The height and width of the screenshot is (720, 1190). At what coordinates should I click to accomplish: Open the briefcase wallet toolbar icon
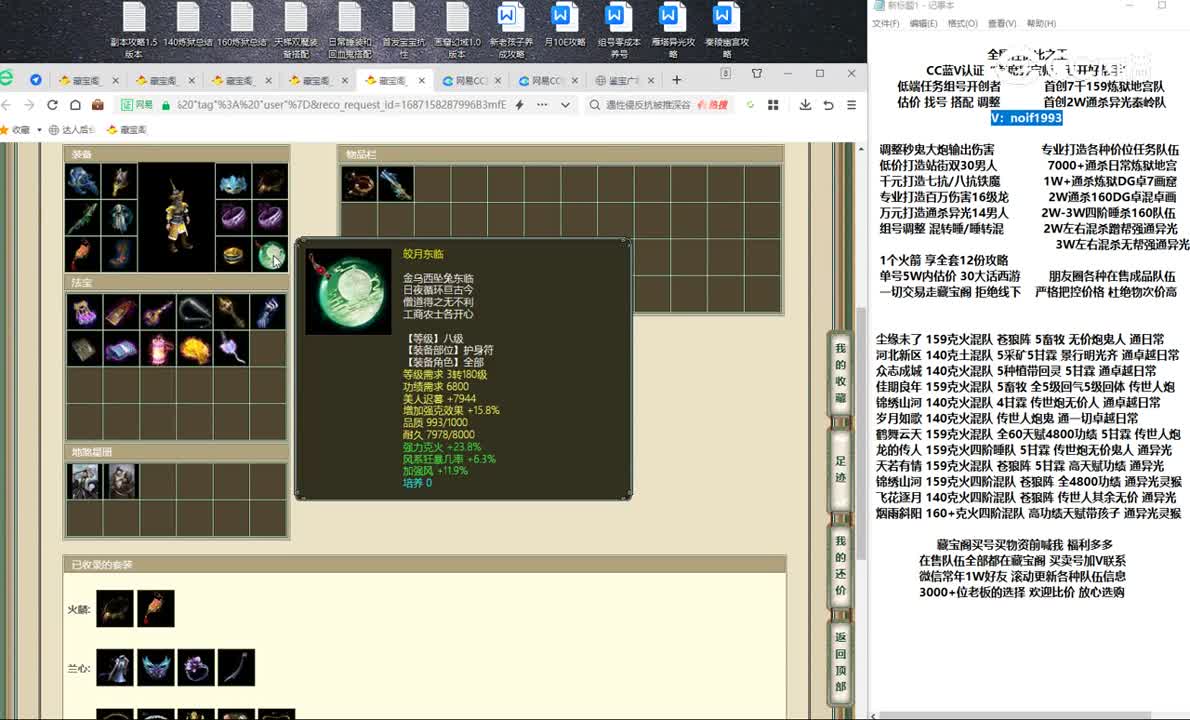(x=98, y=105)
